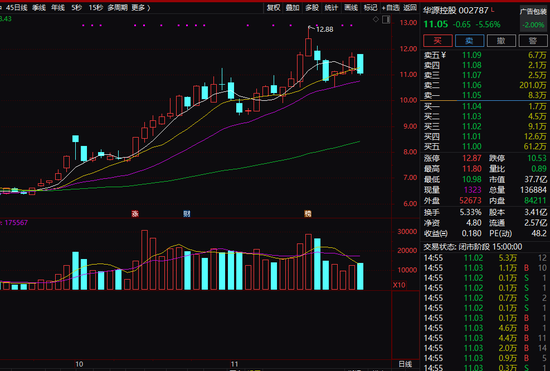The image size is (550, 371).
Task: Click the 撤 cancel order button
Action: [x=501, y=41]
